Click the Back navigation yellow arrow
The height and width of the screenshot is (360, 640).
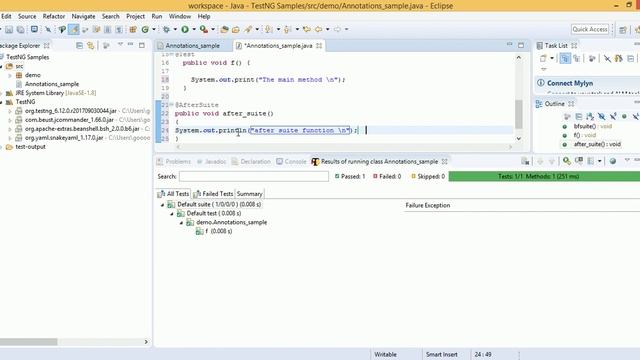318,29
